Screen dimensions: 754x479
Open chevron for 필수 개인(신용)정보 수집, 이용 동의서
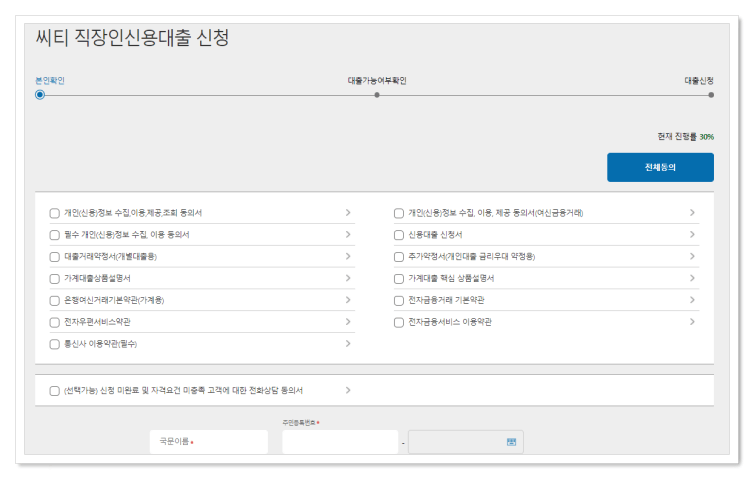(x=348, y=234)
